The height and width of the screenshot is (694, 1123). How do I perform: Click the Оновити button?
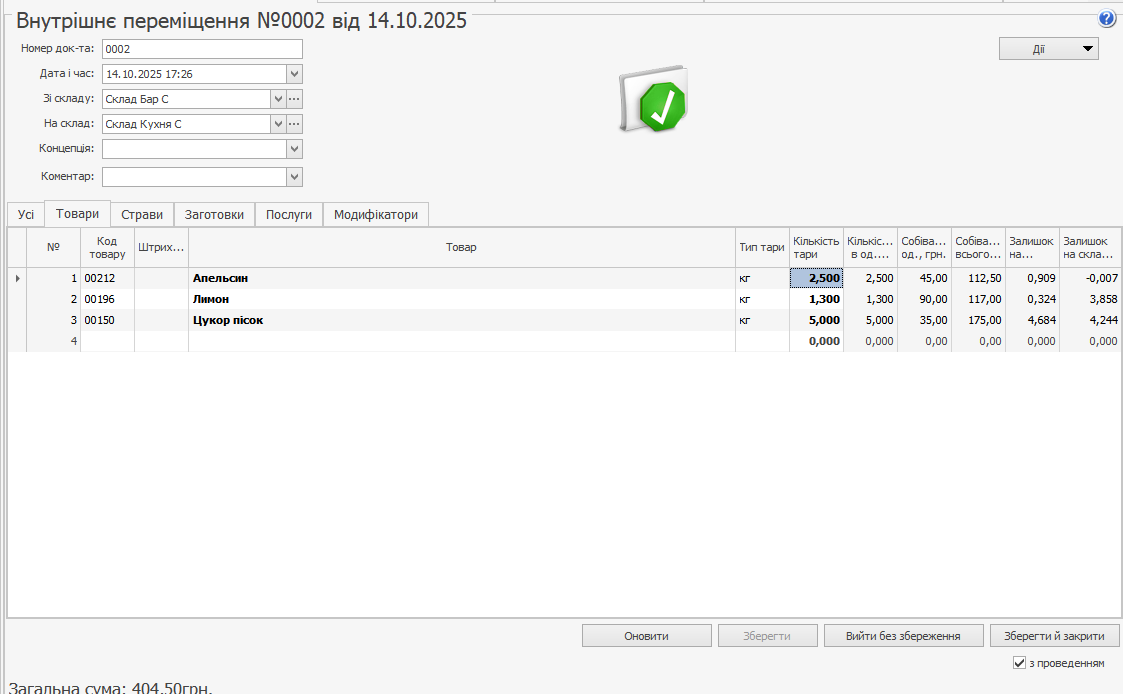(646, 636)
